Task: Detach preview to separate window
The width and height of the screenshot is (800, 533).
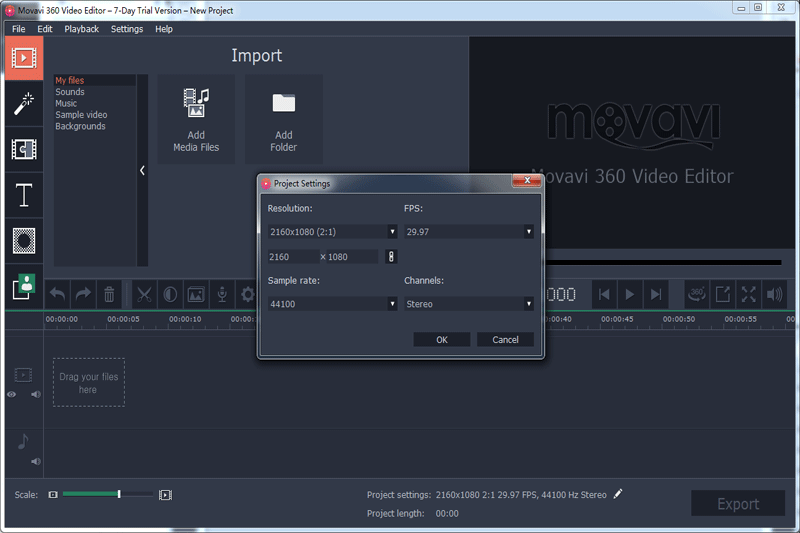Action: pyautogui.click(x=722, y=294)
